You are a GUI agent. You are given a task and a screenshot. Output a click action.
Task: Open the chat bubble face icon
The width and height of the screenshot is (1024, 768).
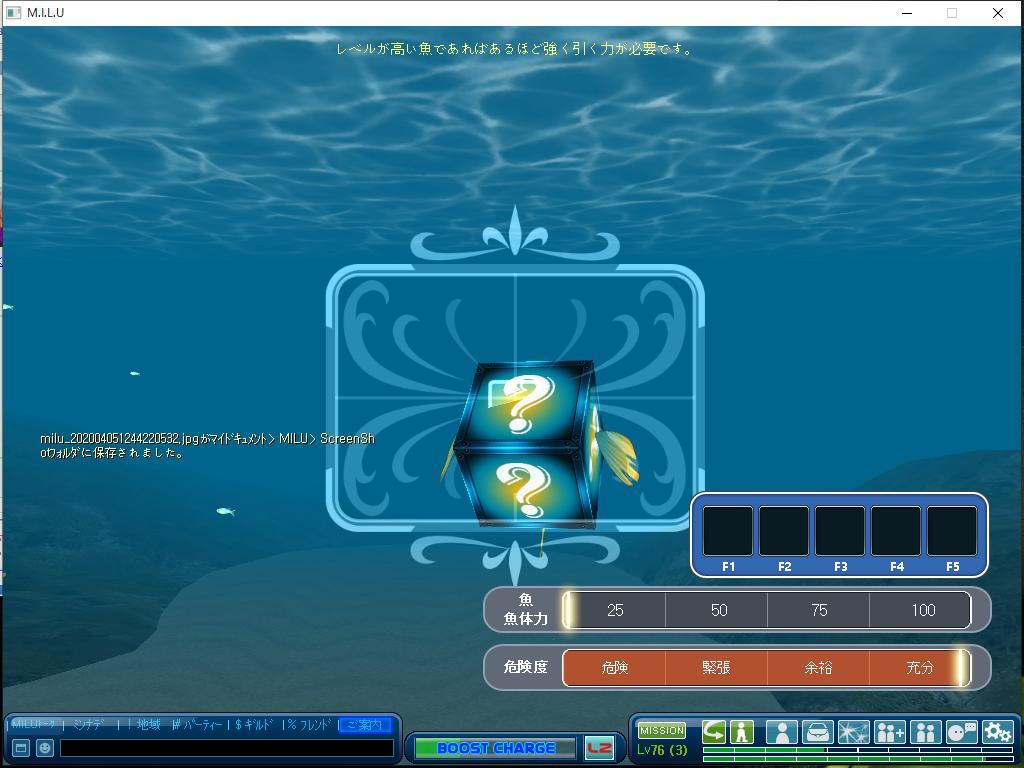(x=961, y=732)
